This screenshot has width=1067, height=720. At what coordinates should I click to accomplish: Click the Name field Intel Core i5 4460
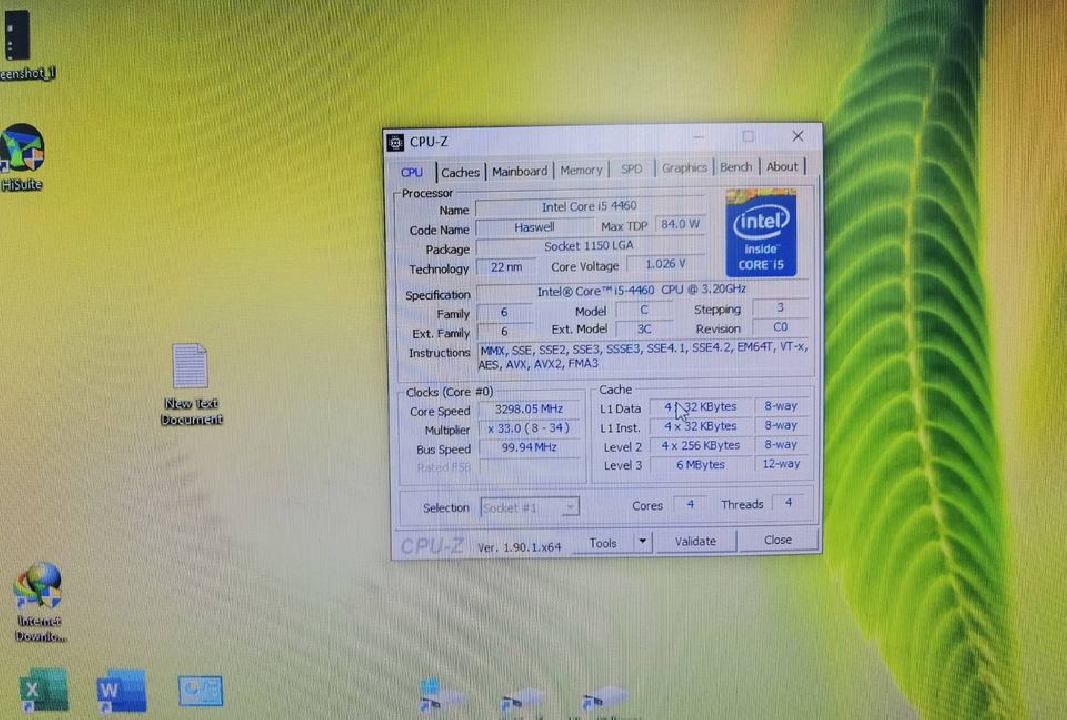pyautogui.click(x=589, y=206)
